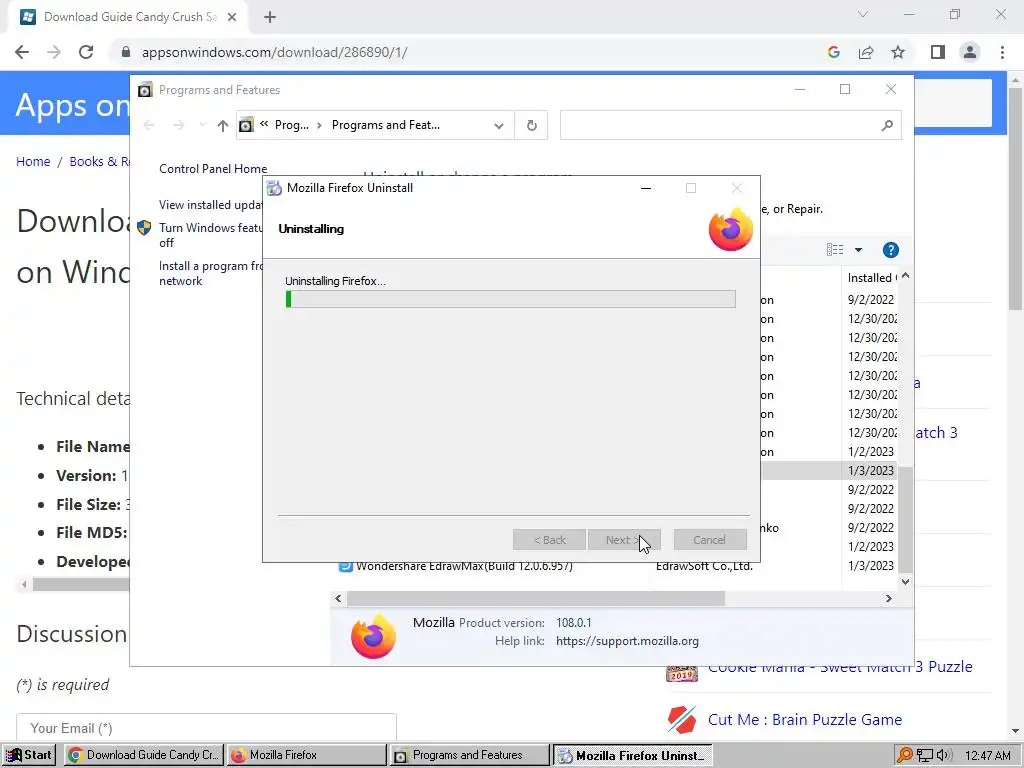Image resolution: width=1024 pixels, height=768 pixels.
Task: Open view options dropdown arrow
Action: (x=858, y=250)
